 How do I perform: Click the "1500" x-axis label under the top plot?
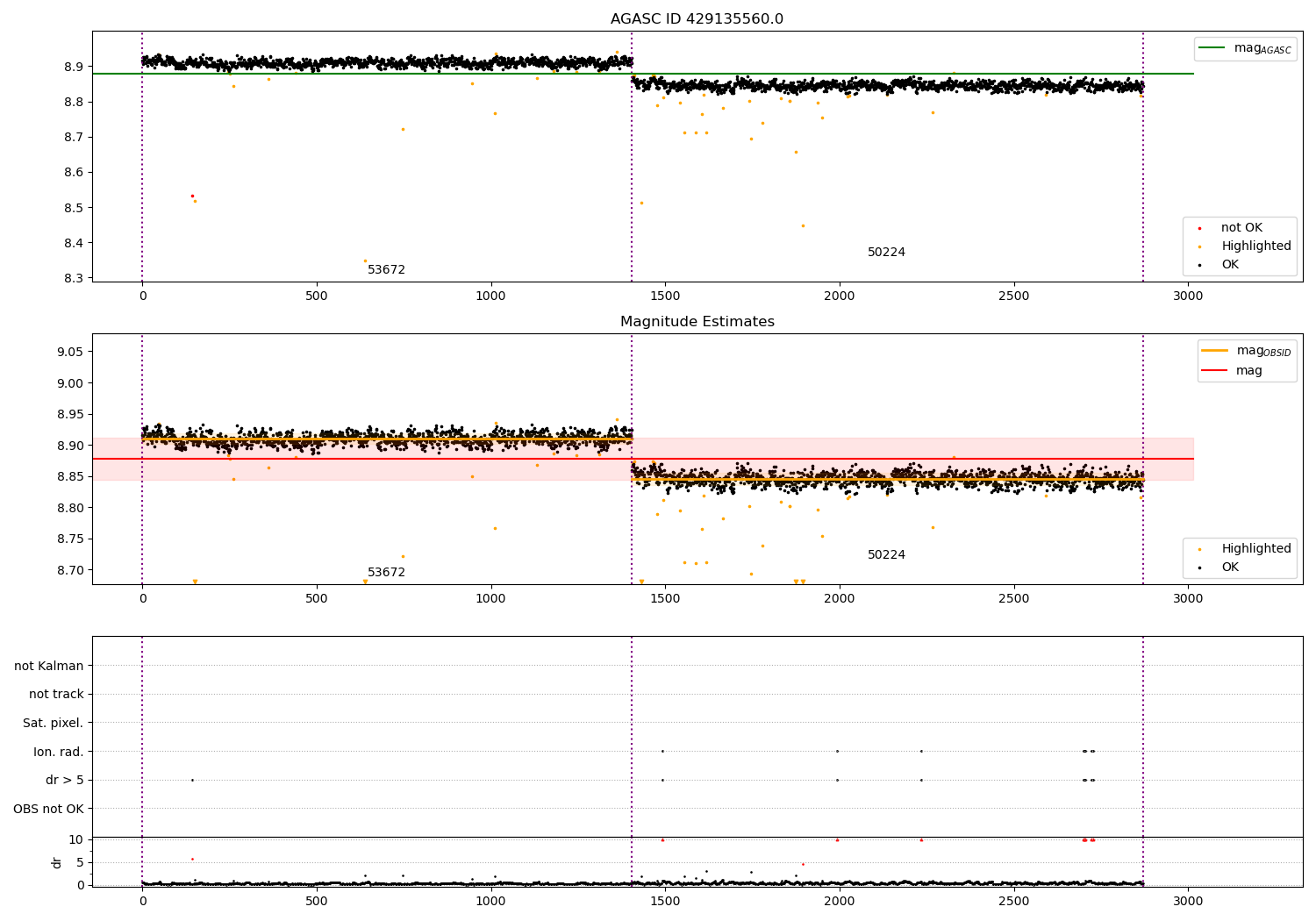pos(665,296)
